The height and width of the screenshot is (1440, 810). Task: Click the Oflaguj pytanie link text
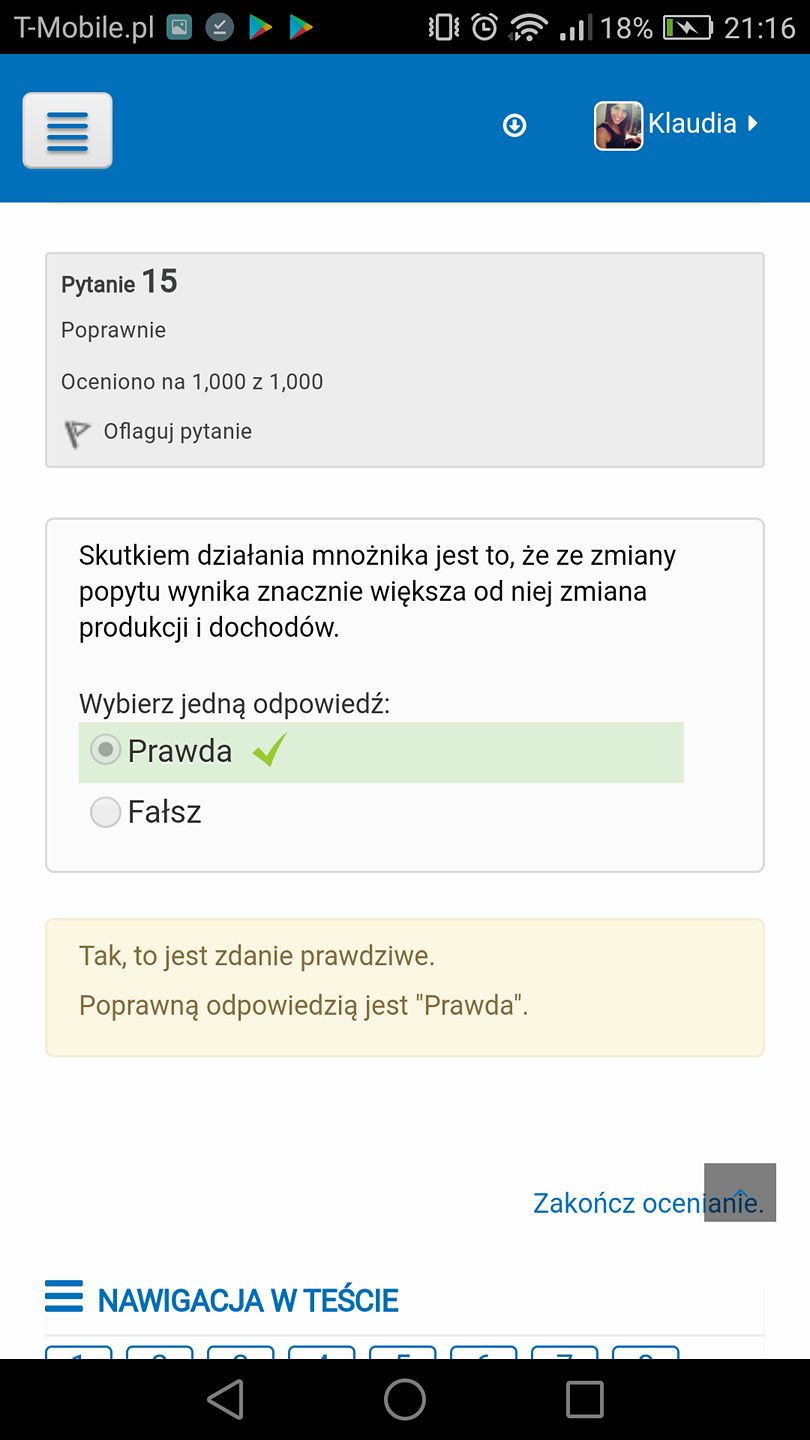coord(178,431)
